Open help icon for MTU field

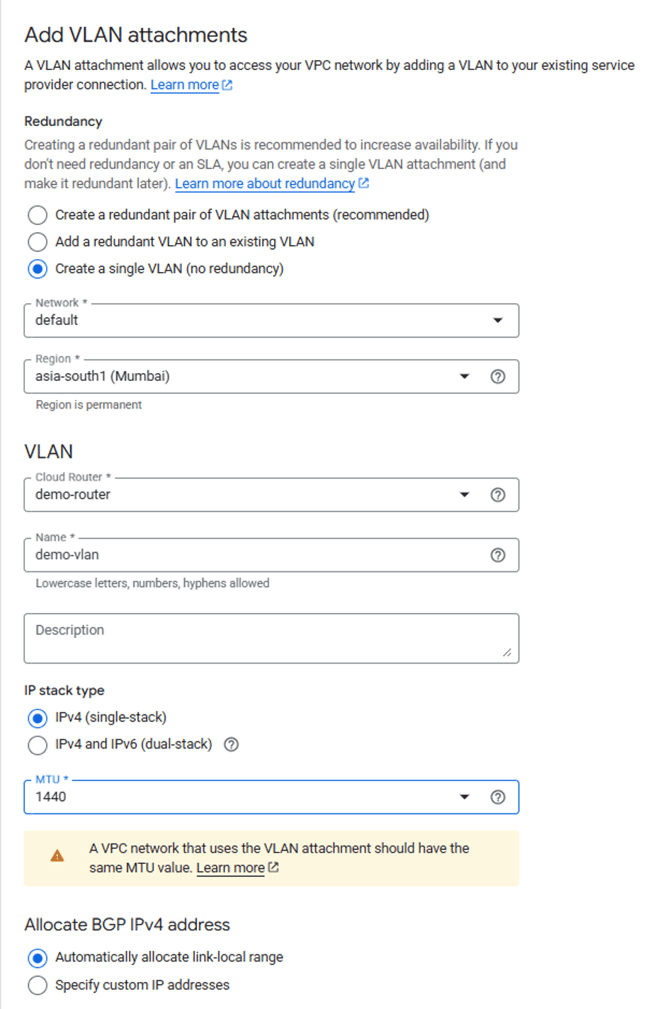pyautogui.click(x=498, y=797)
